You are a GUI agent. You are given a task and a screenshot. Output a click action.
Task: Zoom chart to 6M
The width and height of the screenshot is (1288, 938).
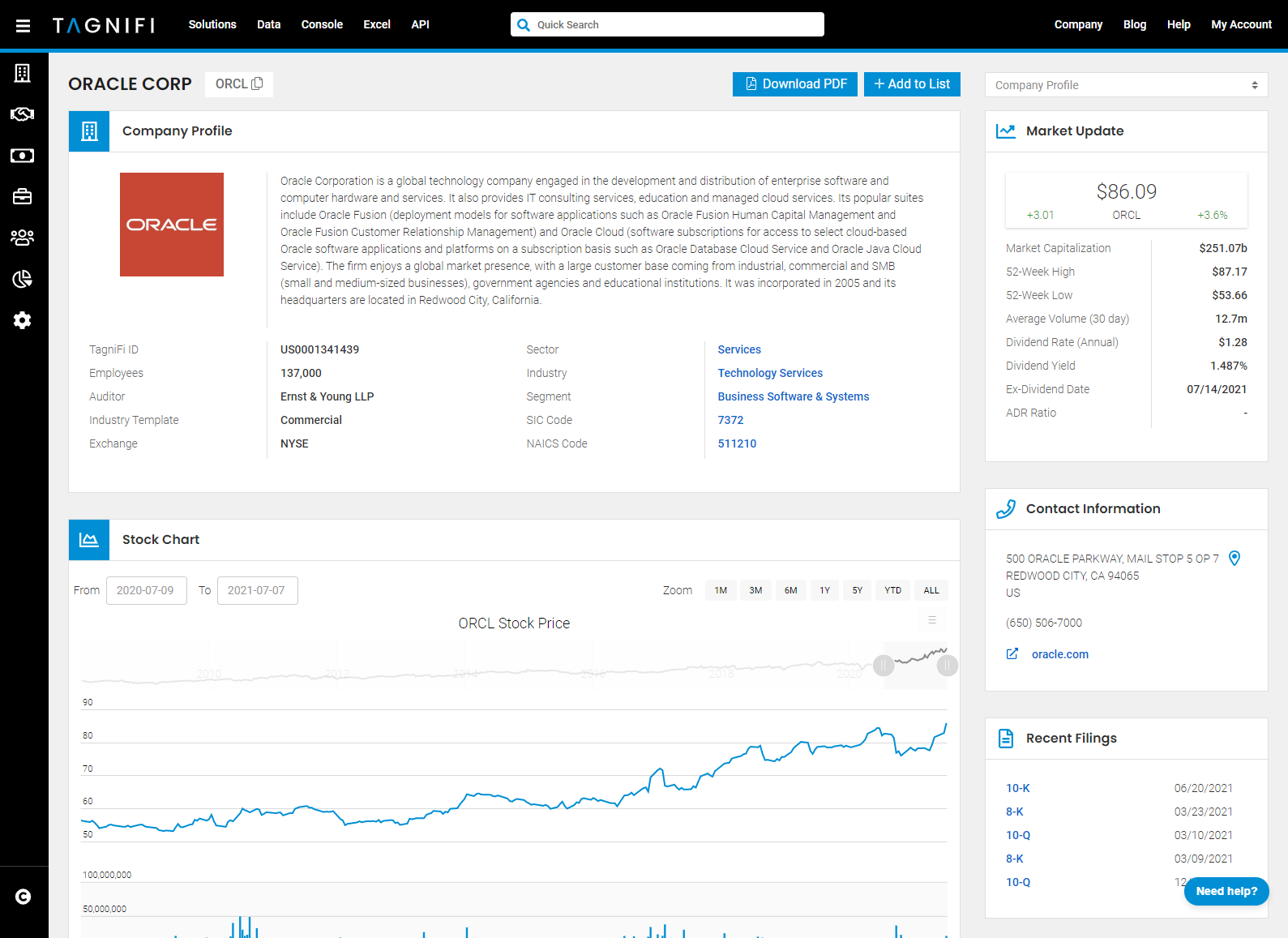(791, 590)
